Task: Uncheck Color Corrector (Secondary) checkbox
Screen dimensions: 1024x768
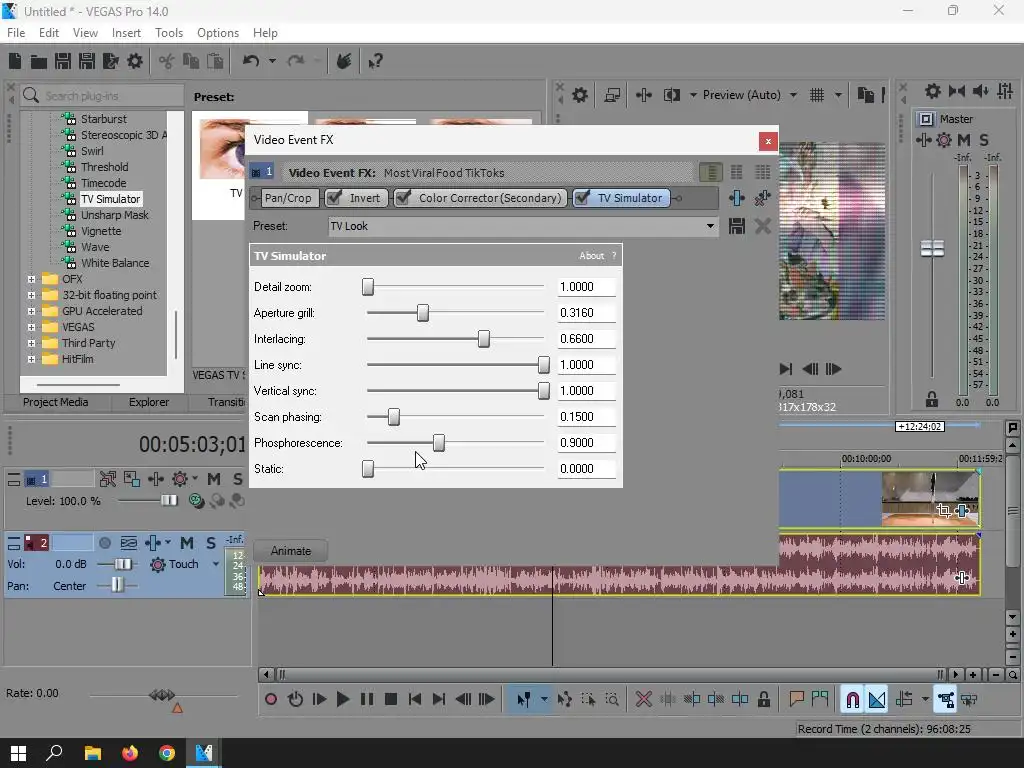Action: point(403,198)
